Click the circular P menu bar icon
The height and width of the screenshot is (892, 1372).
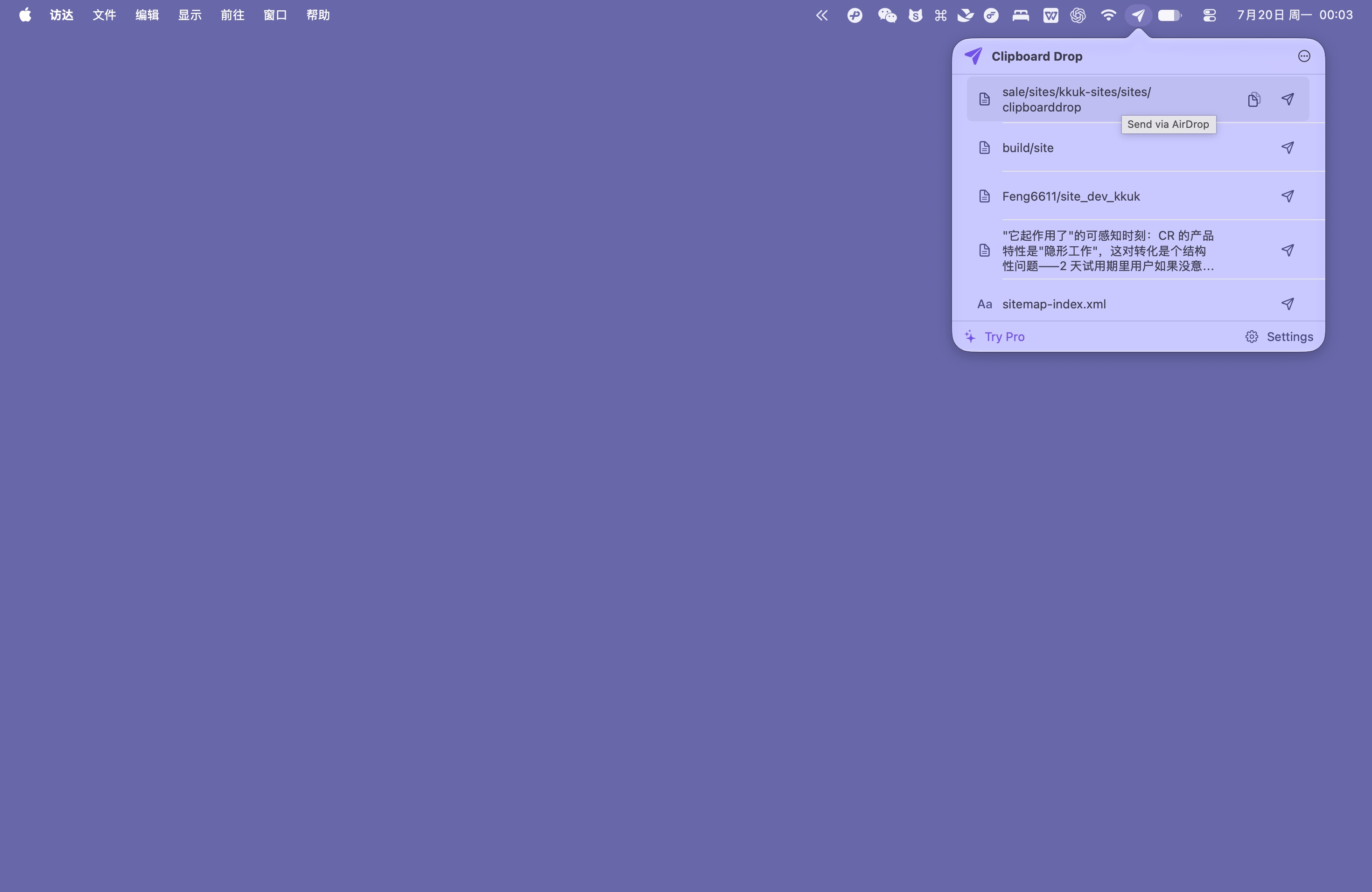854,15
